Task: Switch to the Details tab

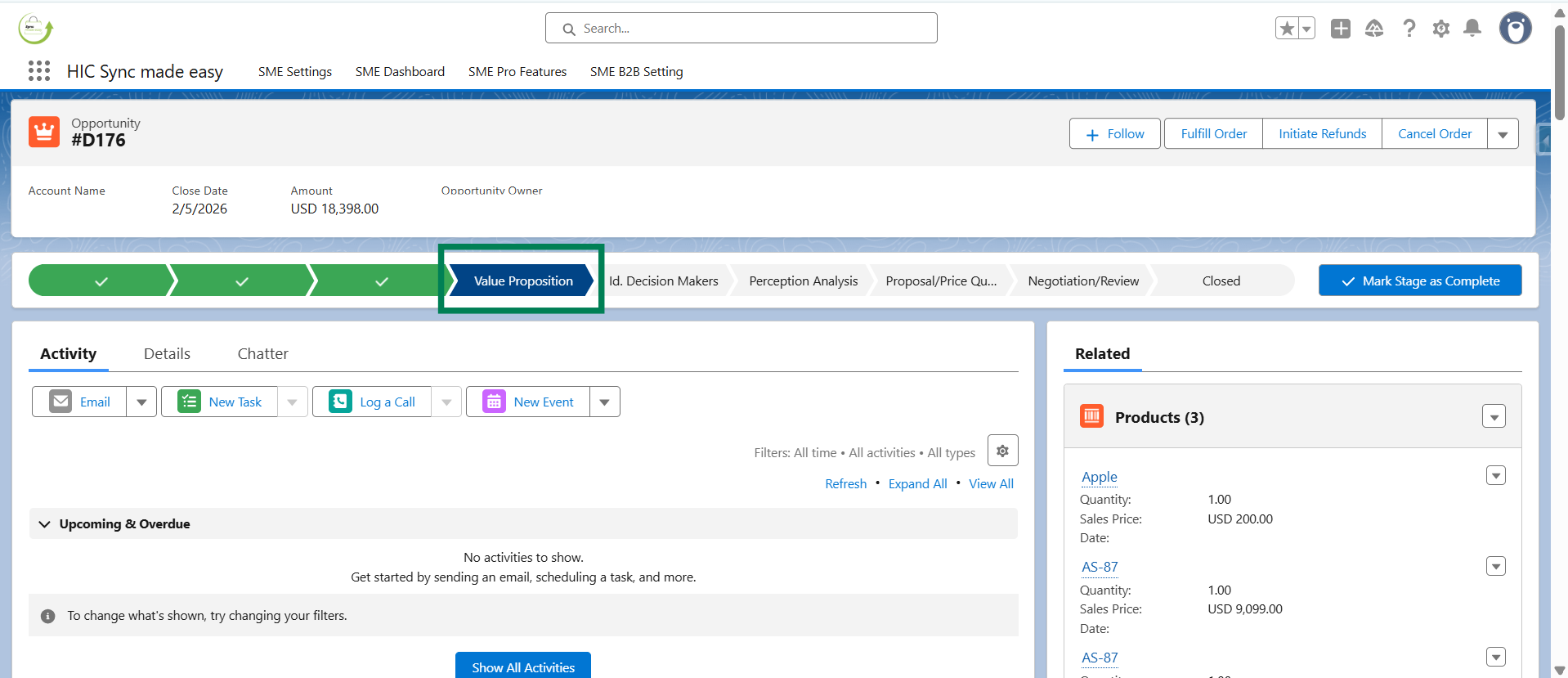Action: click(167, 354)
